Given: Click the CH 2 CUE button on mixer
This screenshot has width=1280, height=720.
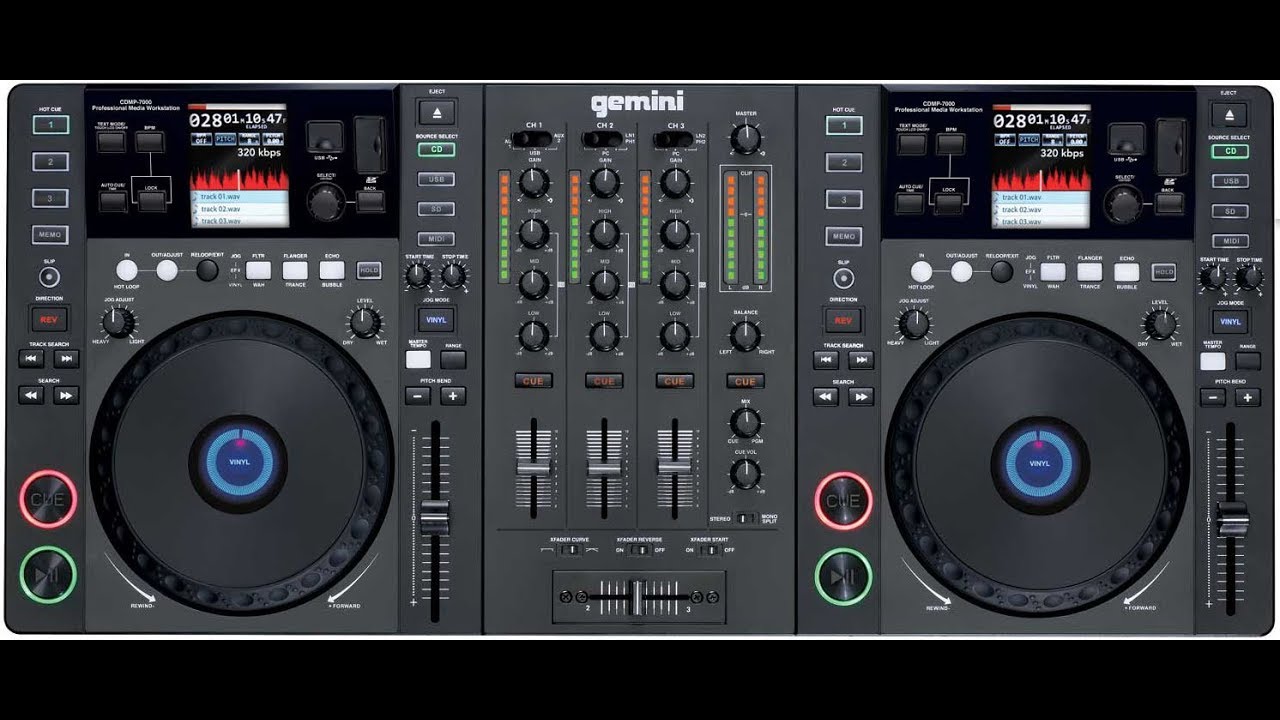Looking at the screenshot, I should tap(604, 381).
